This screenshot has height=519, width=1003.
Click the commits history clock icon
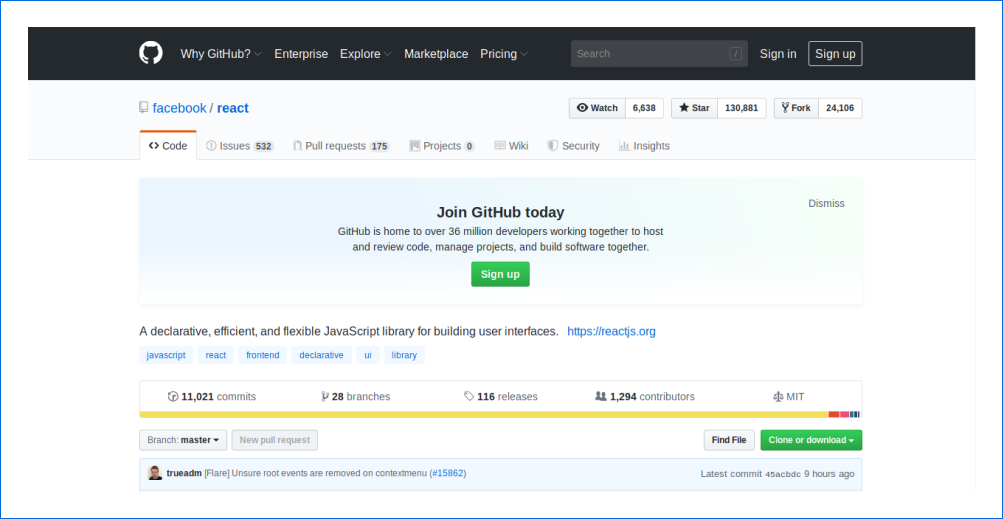click(173, 397)
